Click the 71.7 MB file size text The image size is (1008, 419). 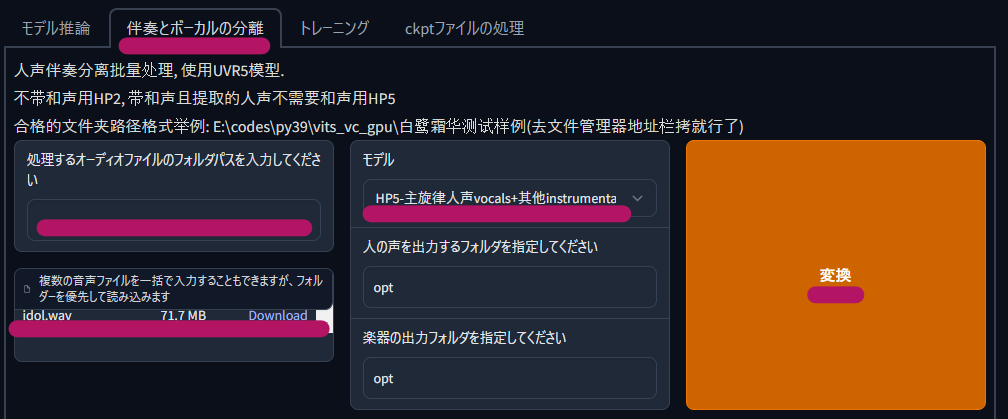[183, 316]
